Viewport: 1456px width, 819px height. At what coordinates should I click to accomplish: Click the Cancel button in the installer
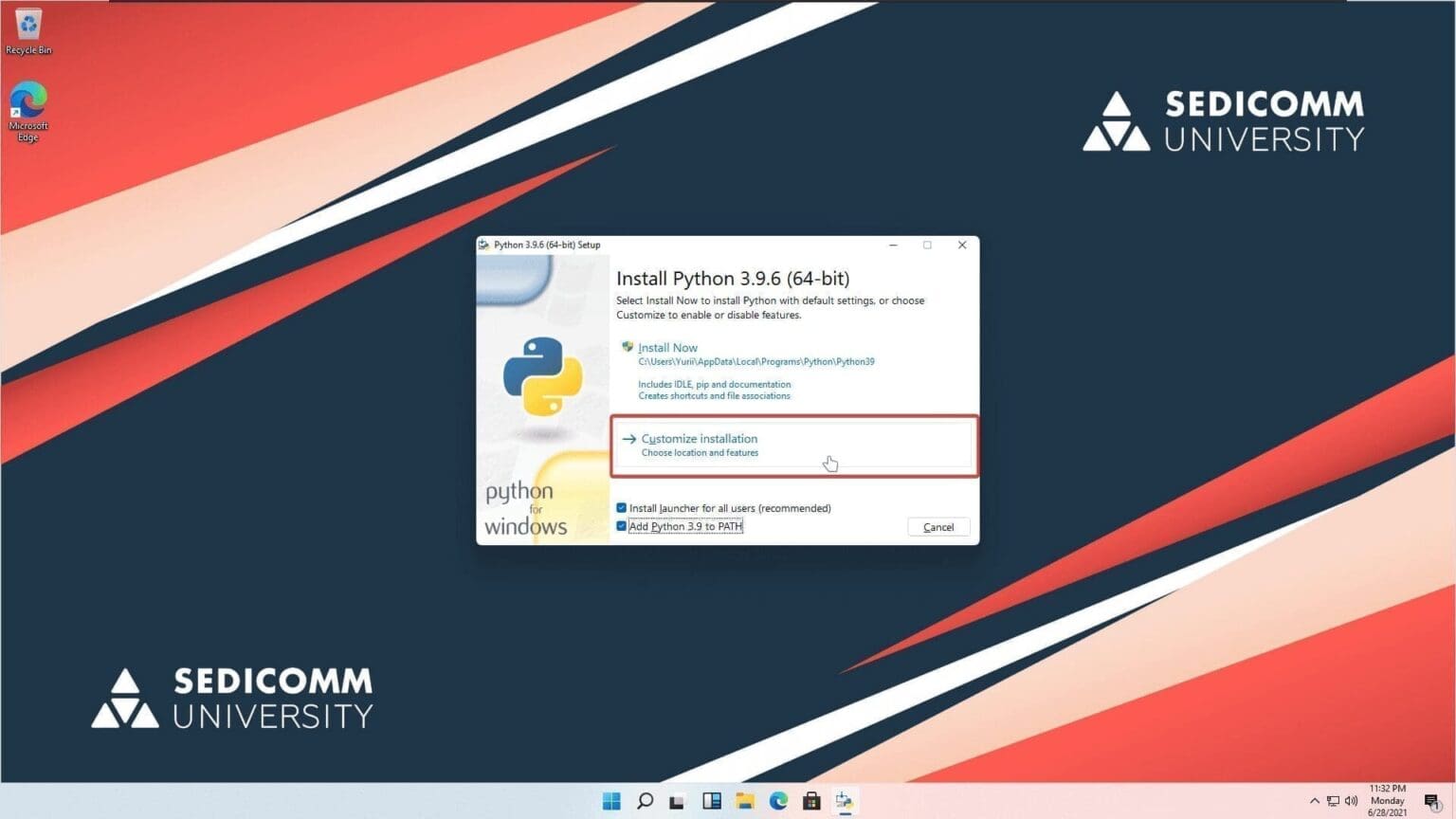click(x=937, y=527)
